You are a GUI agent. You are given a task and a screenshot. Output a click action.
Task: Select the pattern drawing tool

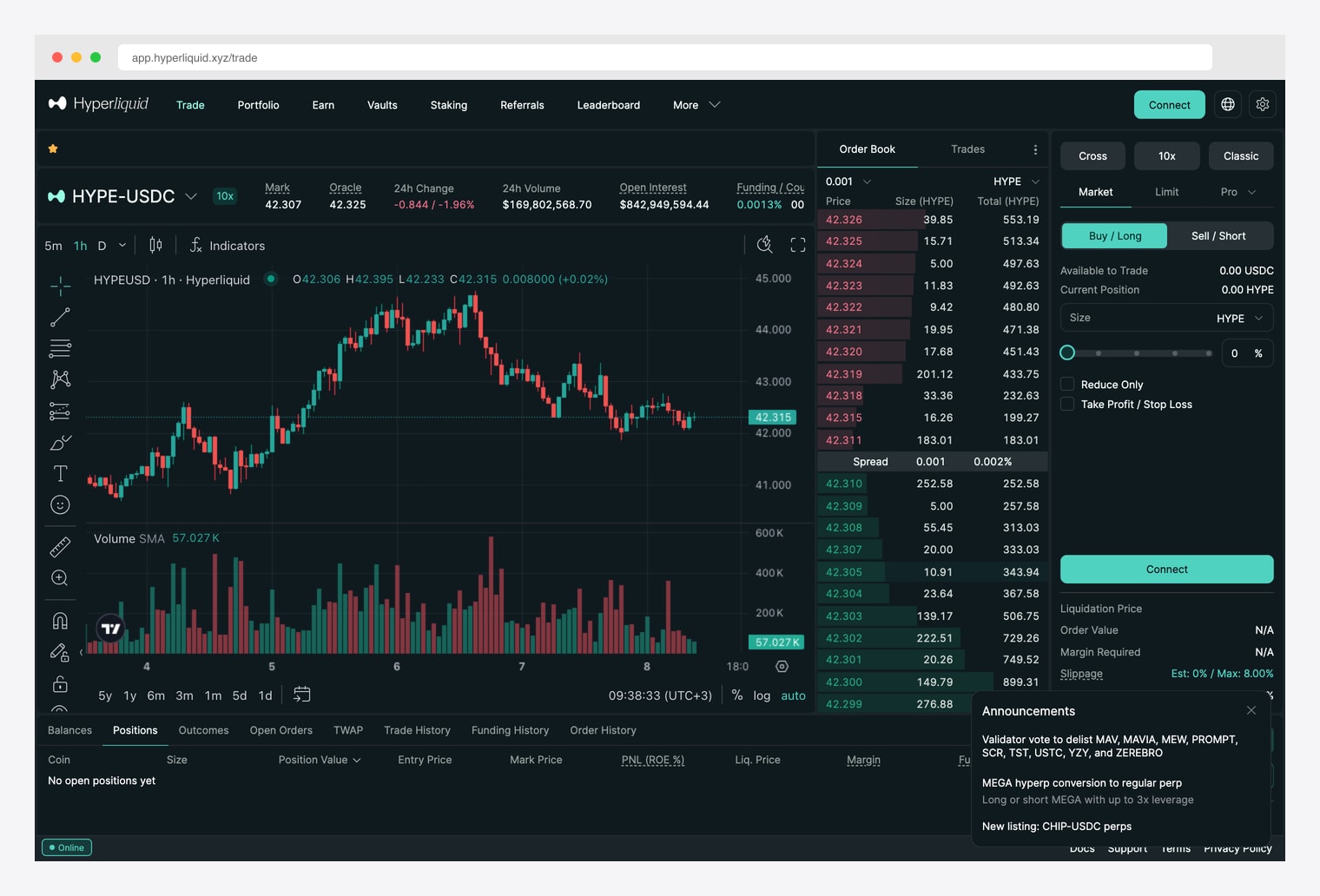[x=60, y=379]
